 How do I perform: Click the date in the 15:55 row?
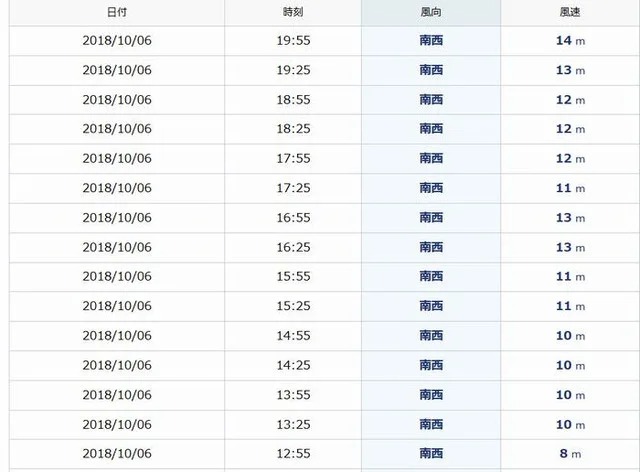[117, 276]
